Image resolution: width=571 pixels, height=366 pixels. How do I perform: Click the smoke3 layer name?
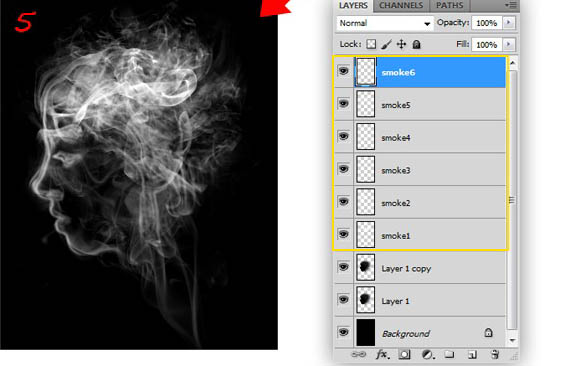tap(396, 170)
